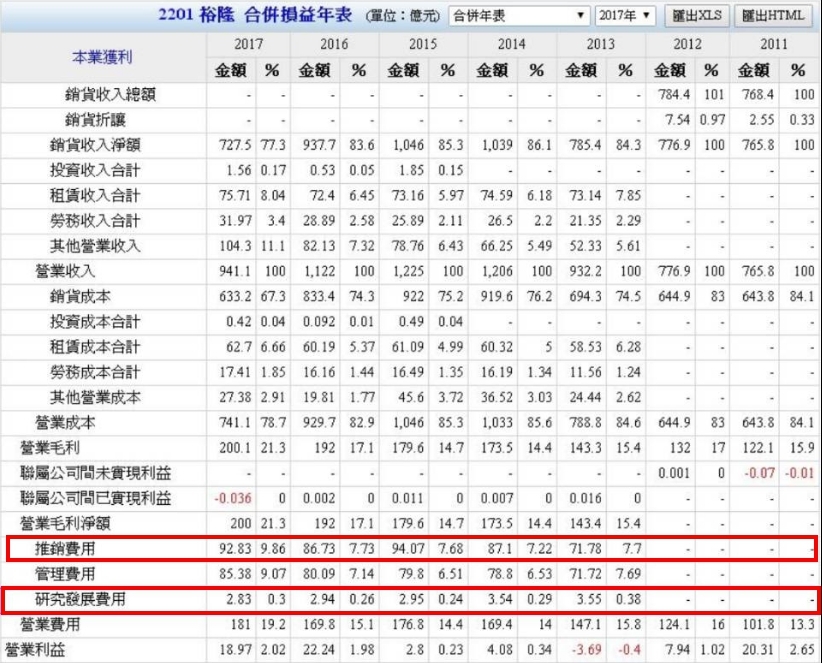Click the 其他營業收入 row label
The width and height of the screenshot is (822, 663).
(95, 246)
